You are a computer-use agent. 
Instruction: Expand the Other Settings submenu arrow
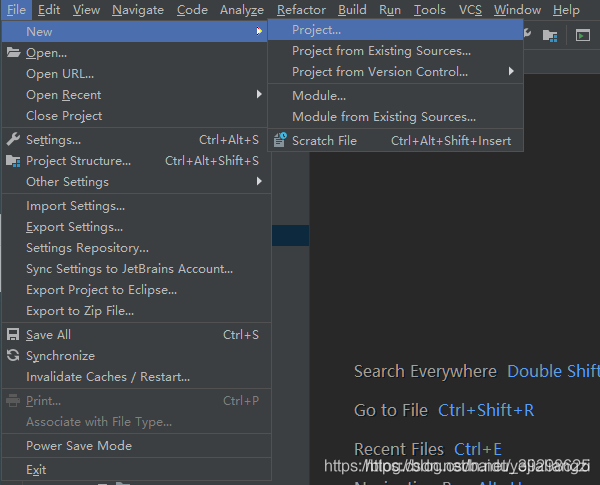coord(260,182)
